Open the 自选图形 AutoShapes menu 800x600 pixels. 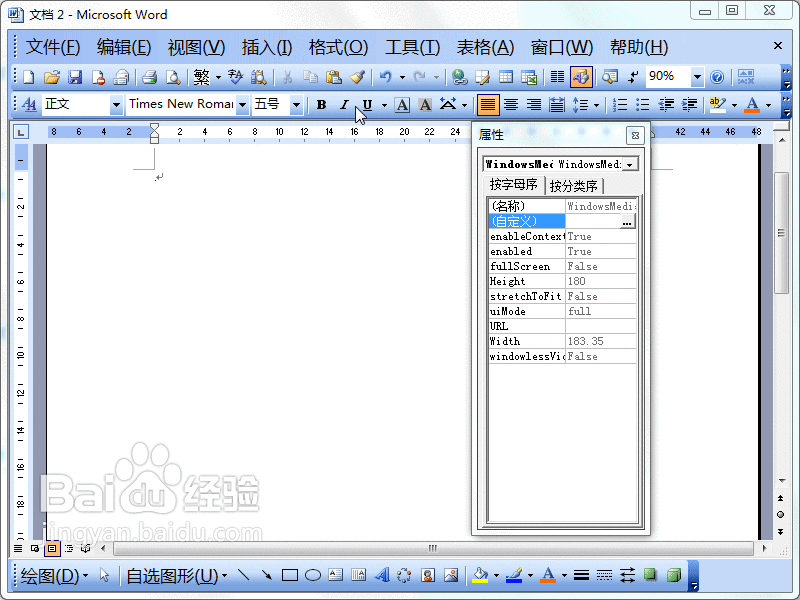[177, 576]
